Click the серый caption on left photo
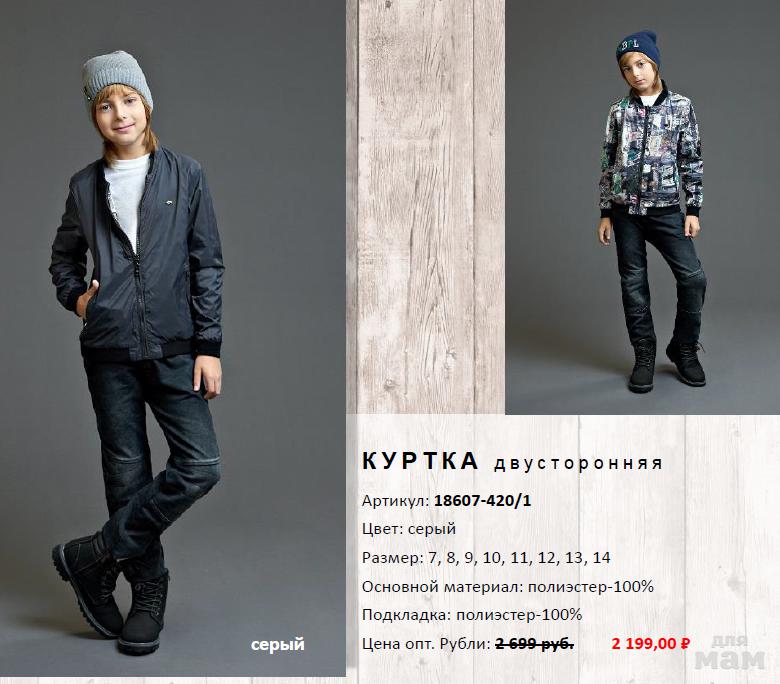 point(278,645)
